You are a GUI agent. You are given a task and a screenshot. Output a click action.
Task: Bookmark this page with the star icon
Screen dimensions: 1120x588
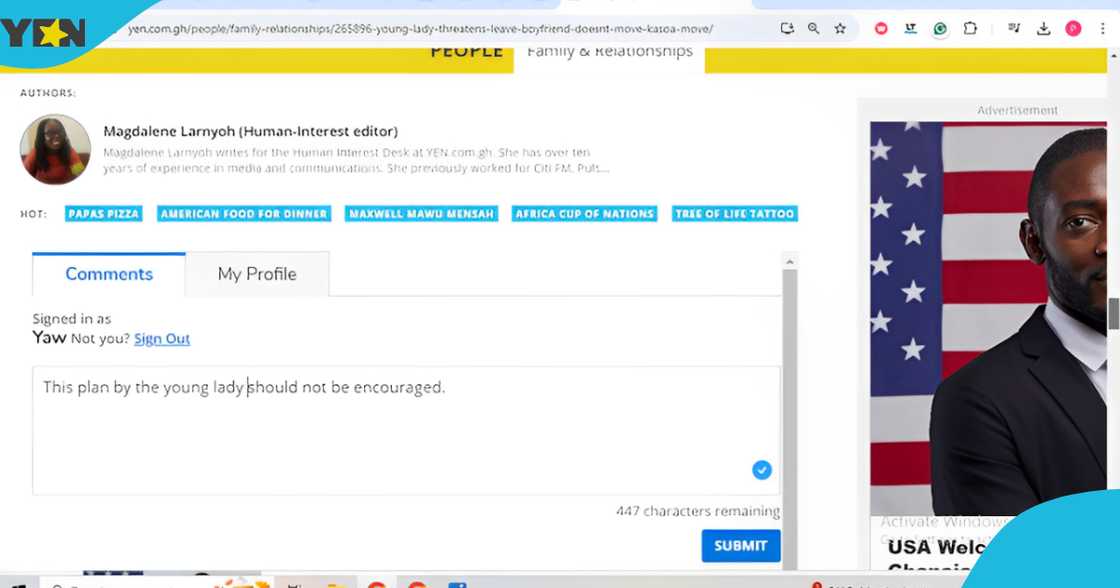coord(839,29)
